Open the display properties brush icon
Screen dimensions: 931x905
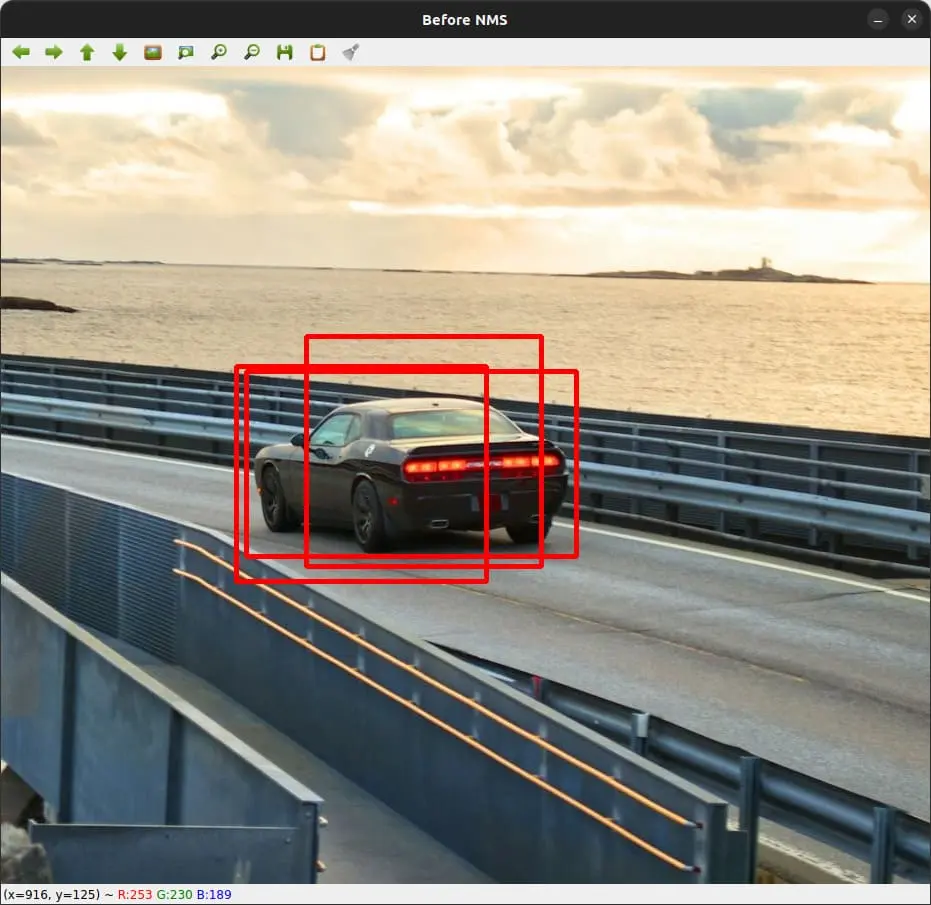pyautogui.click(x=350, y=52)
